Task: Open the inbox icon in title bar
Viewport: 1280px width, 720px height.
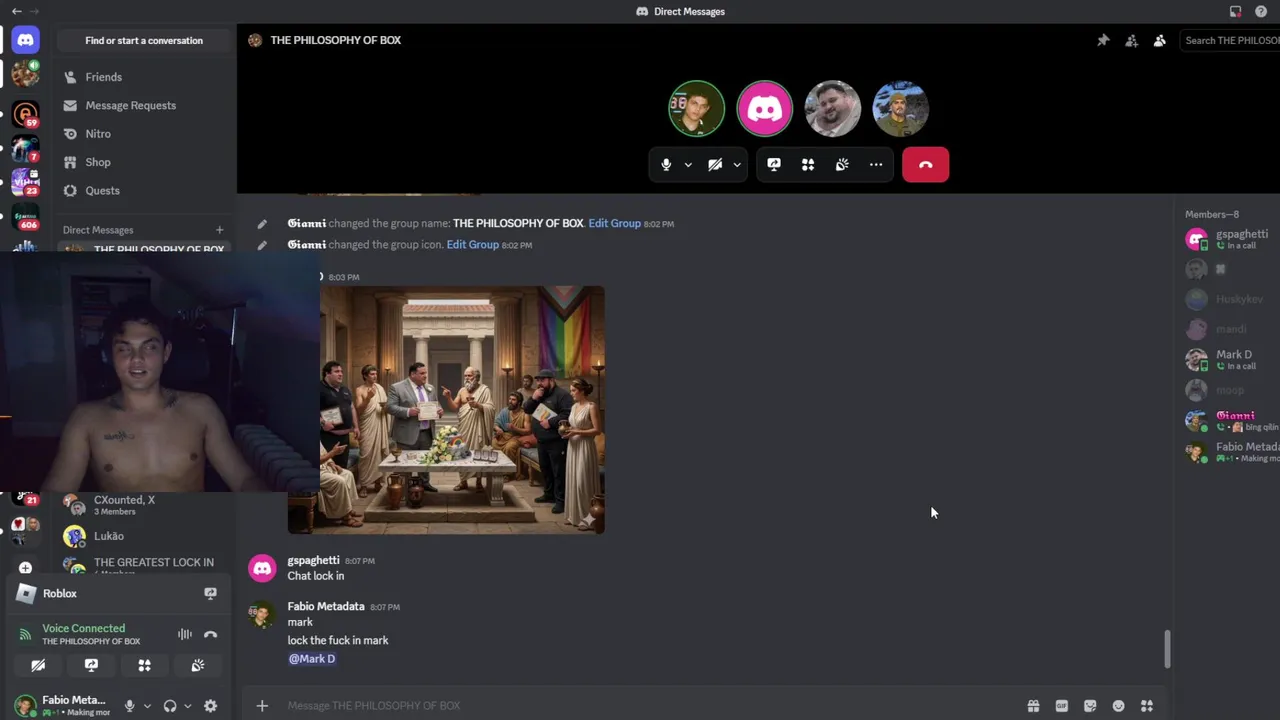Action: [x=1235, y=11]
